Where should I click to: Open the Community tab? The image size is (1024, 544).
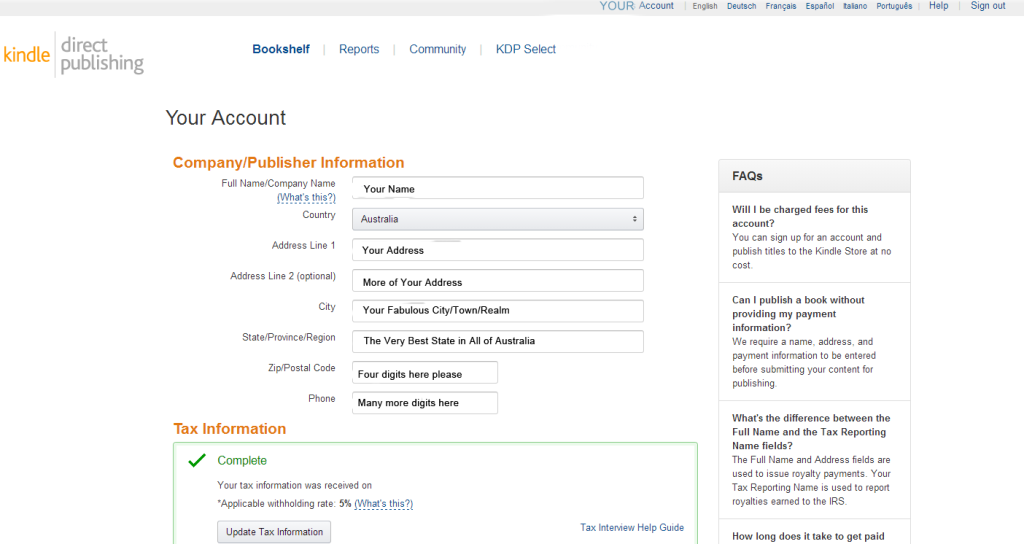pos(437,49)
